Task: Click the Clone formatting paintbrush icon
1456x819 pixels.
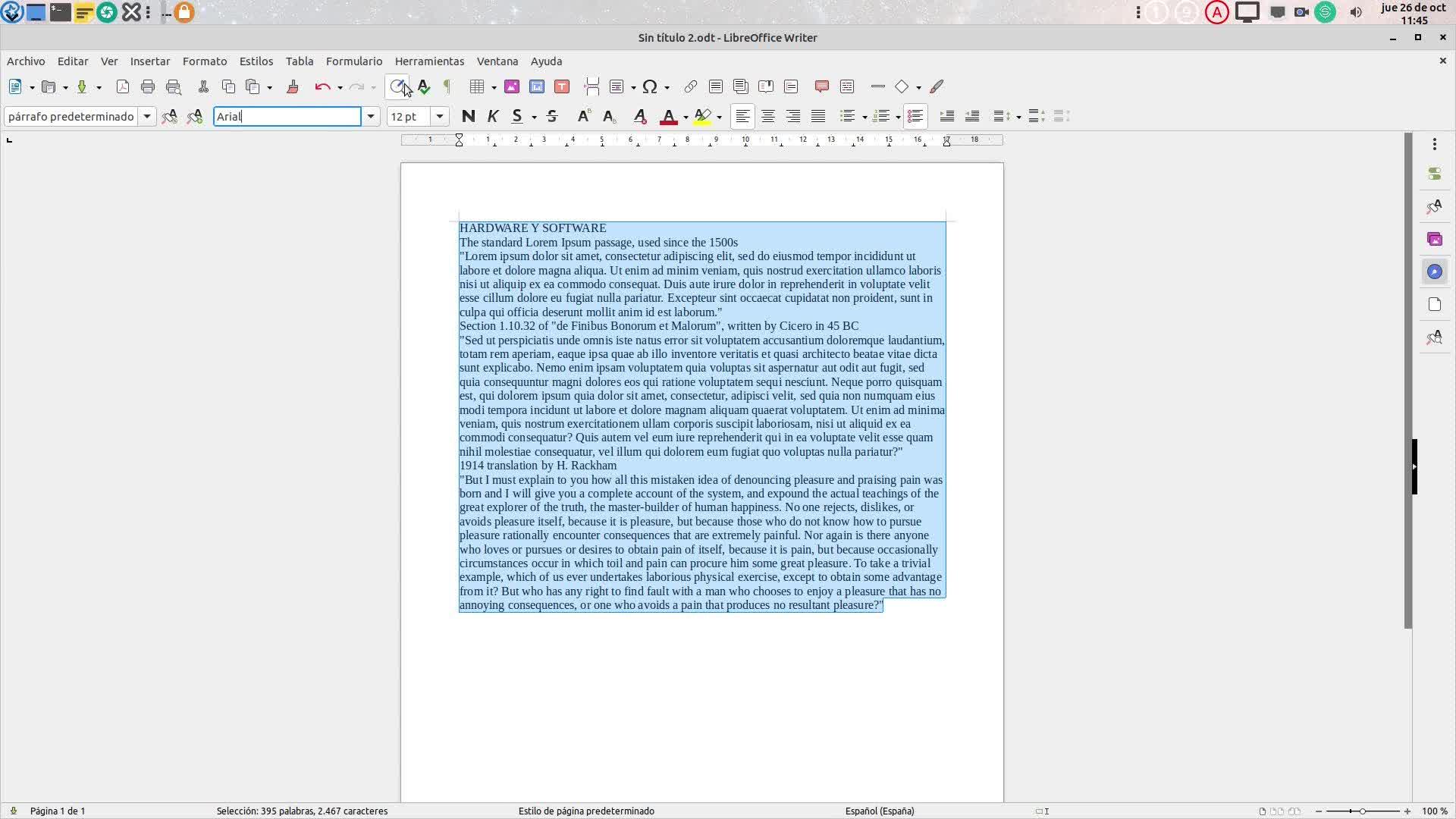Action: [293, 87]
